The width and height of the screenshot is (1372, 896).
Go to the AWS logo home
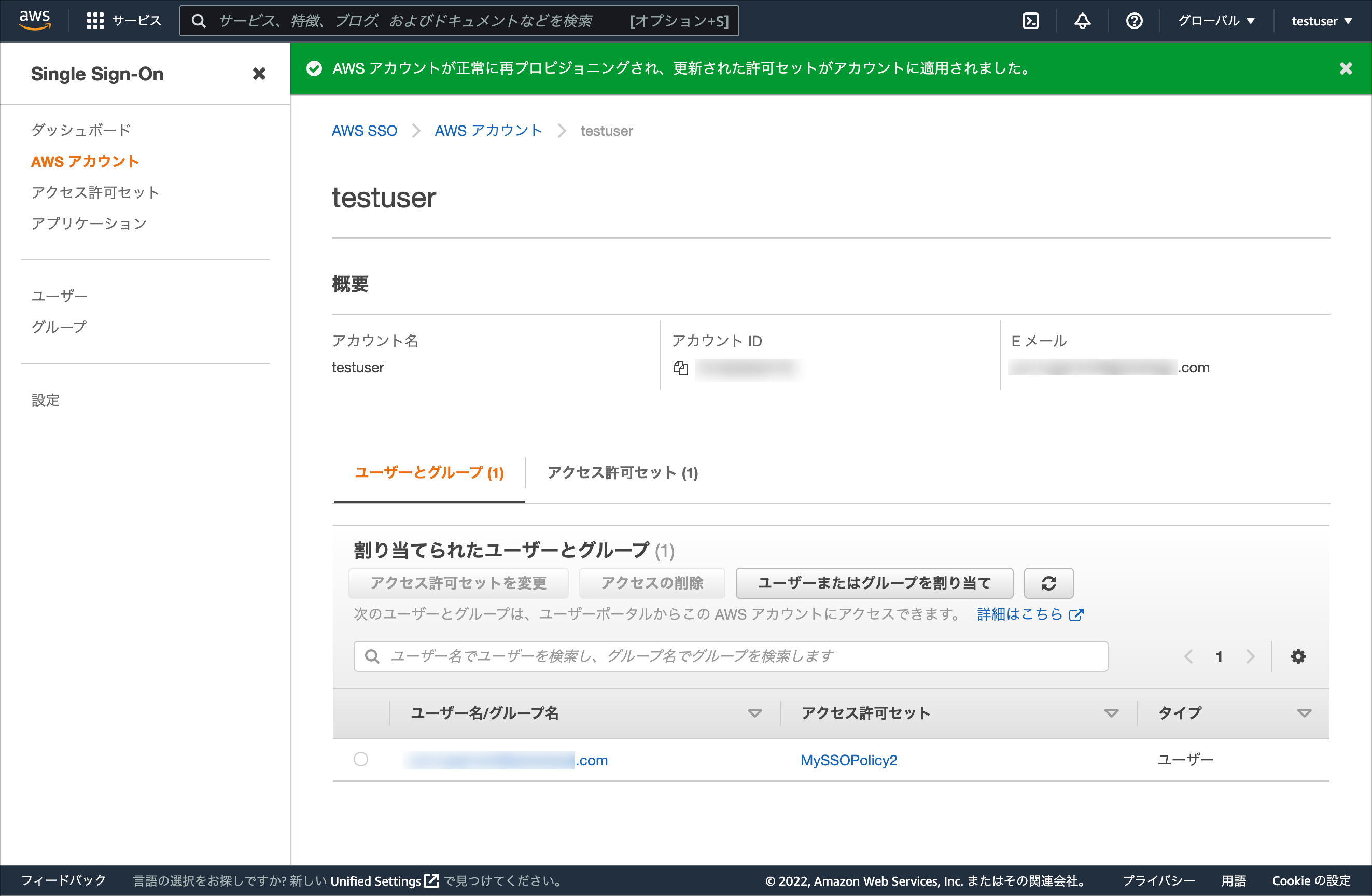point(35,20)
